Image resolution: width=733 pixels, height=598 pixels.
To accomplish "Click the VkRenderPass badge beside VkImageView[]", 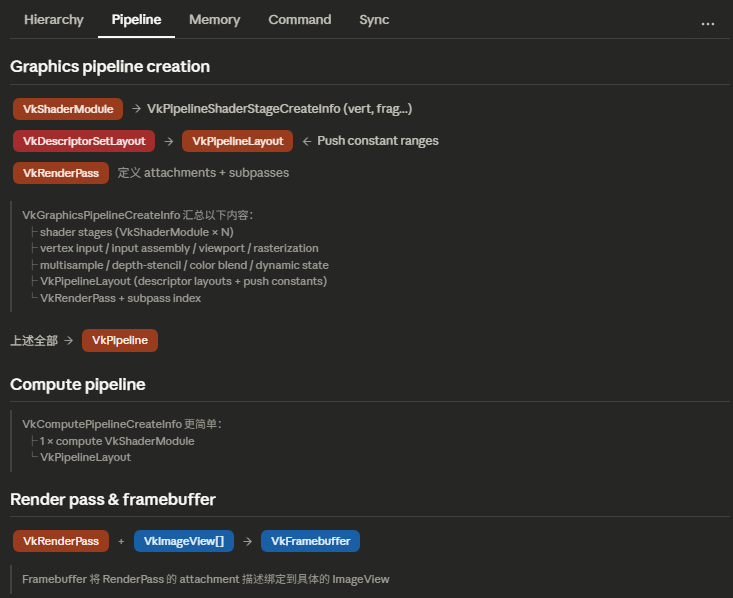I will 61,541.
